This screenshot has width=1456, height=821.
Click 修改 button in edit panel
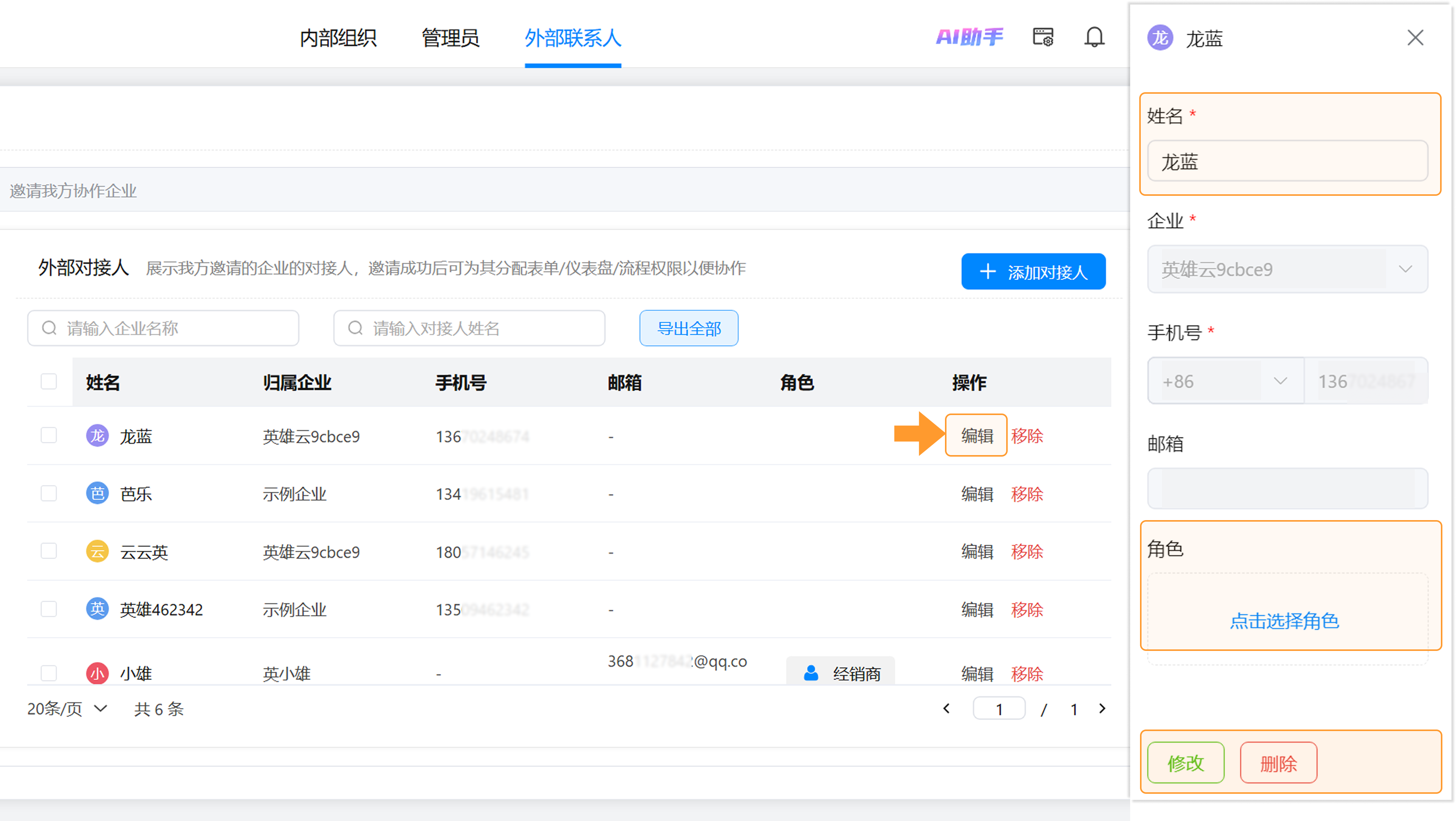click(1186, 763)
